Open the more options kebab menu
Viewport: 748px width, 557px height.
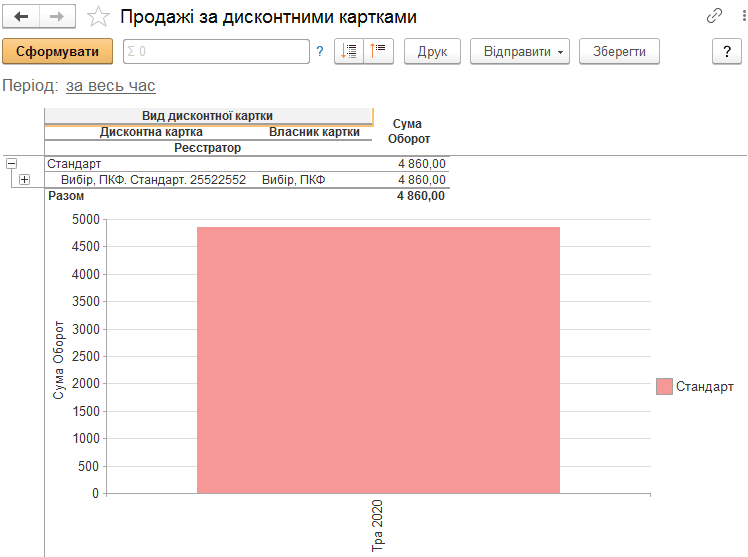tap(744, 16)
